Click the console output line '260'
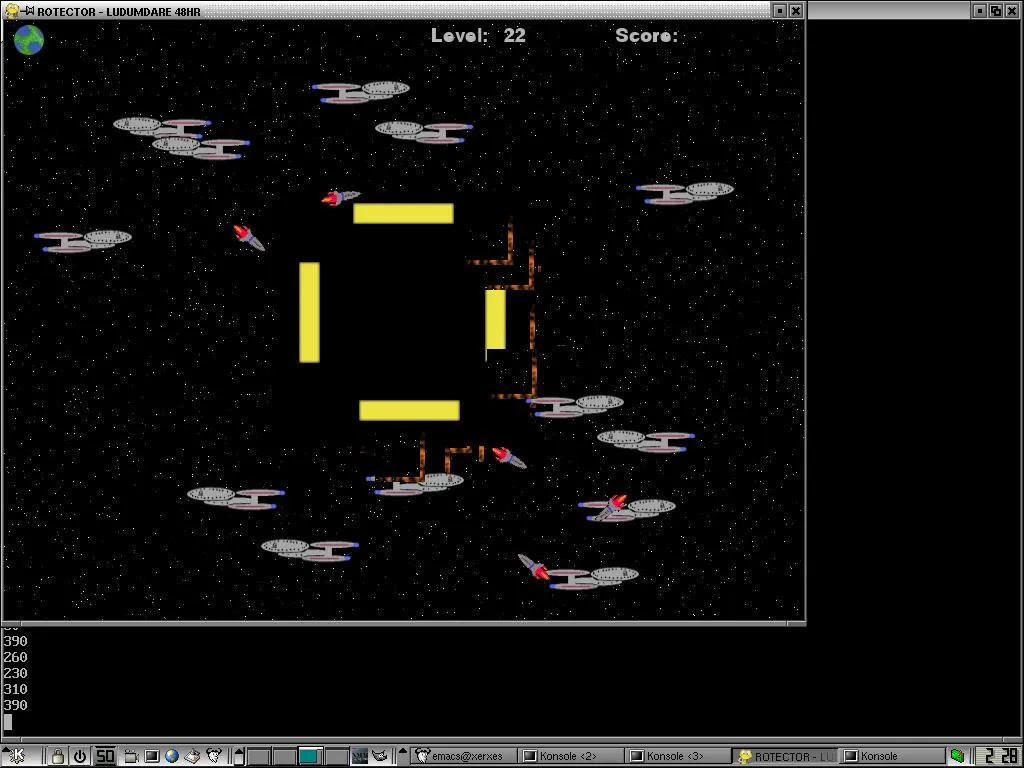1024x768 pixels. point(16,657)
